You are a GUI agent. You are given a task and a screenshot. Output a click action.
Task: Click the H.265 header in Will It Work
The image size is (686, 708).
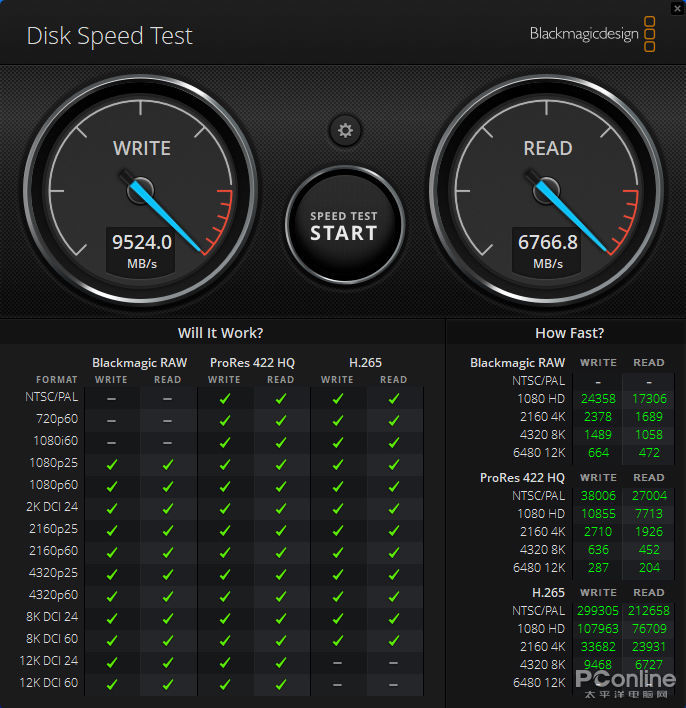click(x=365, y=363)
